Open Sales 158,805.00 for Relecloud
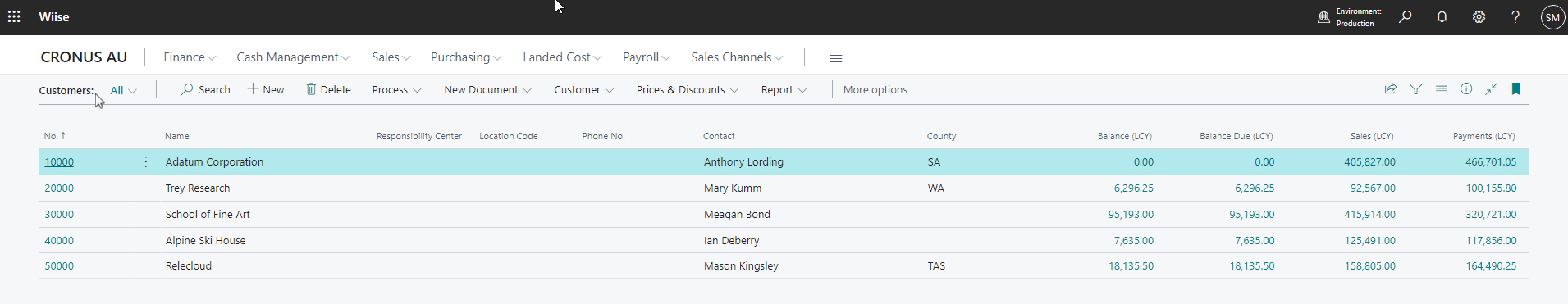1568x304 pixels. click(1369, 266)
